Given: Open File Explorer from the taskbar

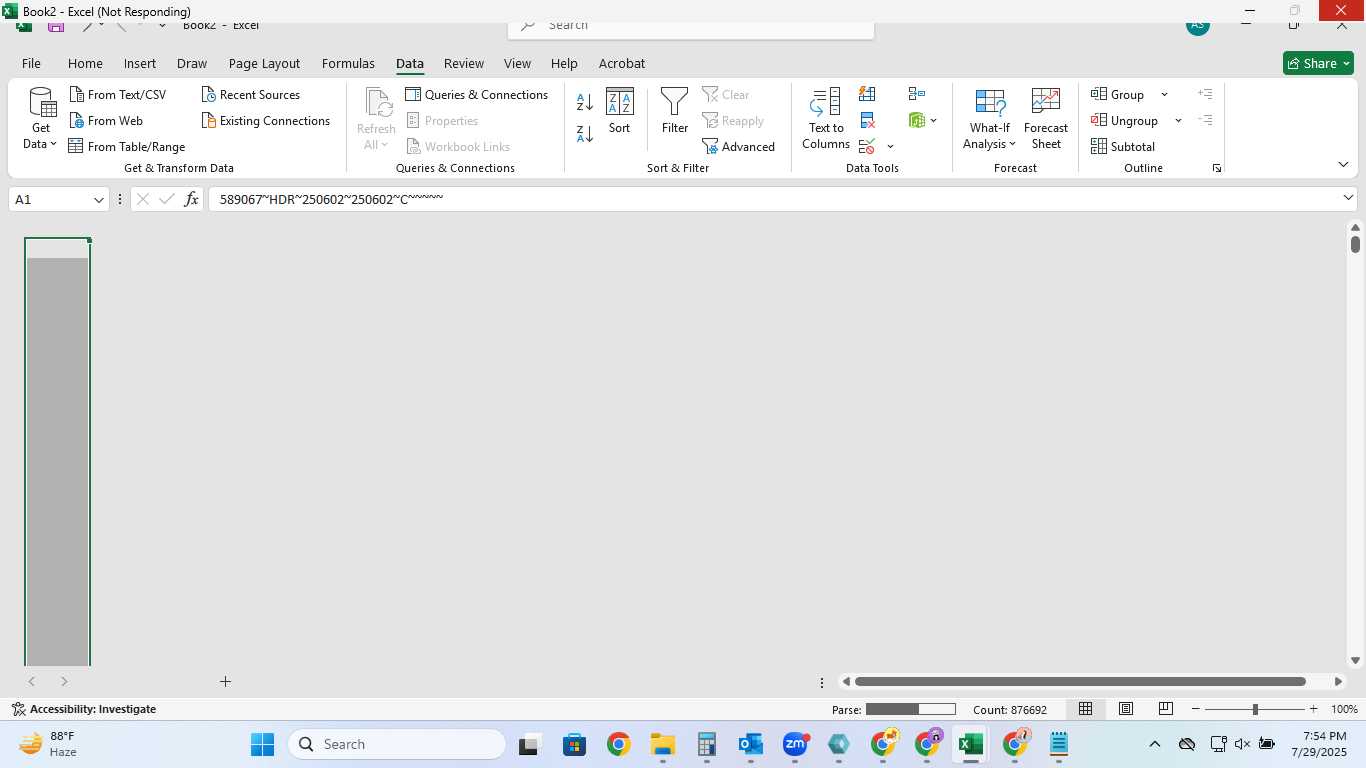Looking at the screenshot, I should (663, 745).
